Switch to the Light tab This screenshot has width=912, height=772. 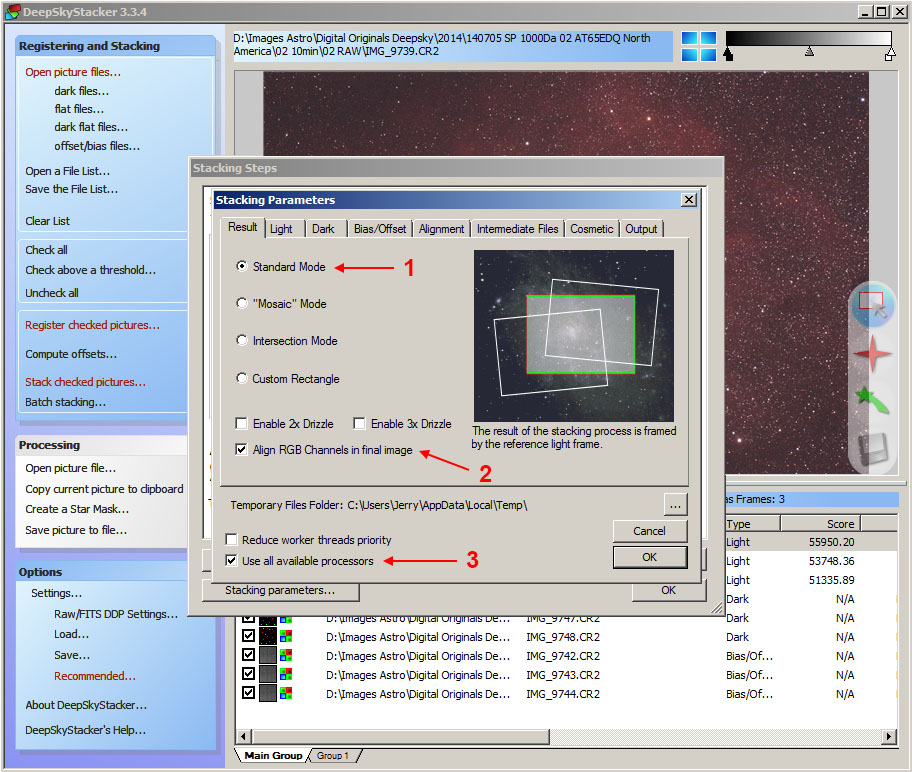pos(282,229)
